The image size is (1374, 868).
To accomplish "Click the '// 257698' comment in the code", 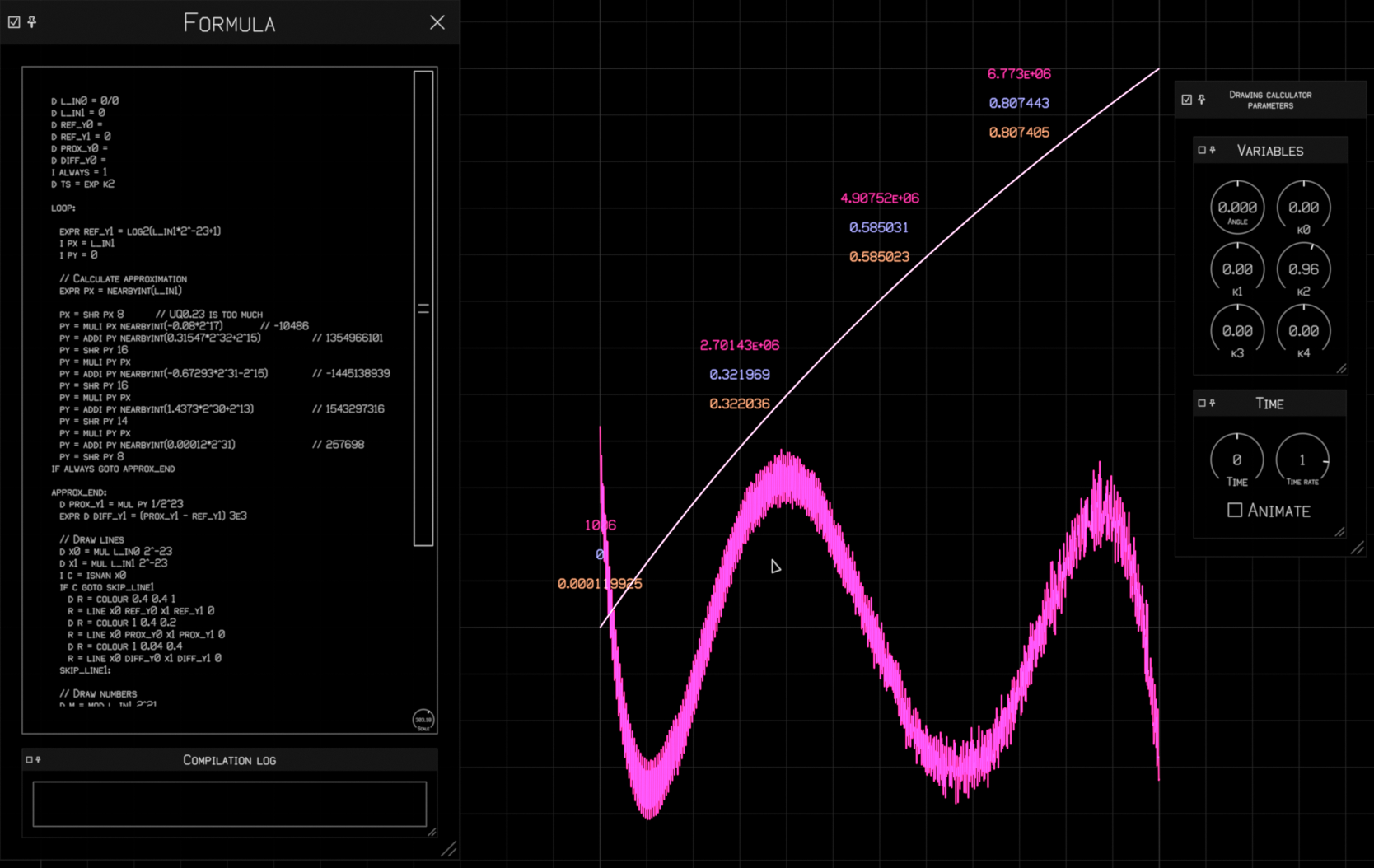I will (x=338, y=445).
